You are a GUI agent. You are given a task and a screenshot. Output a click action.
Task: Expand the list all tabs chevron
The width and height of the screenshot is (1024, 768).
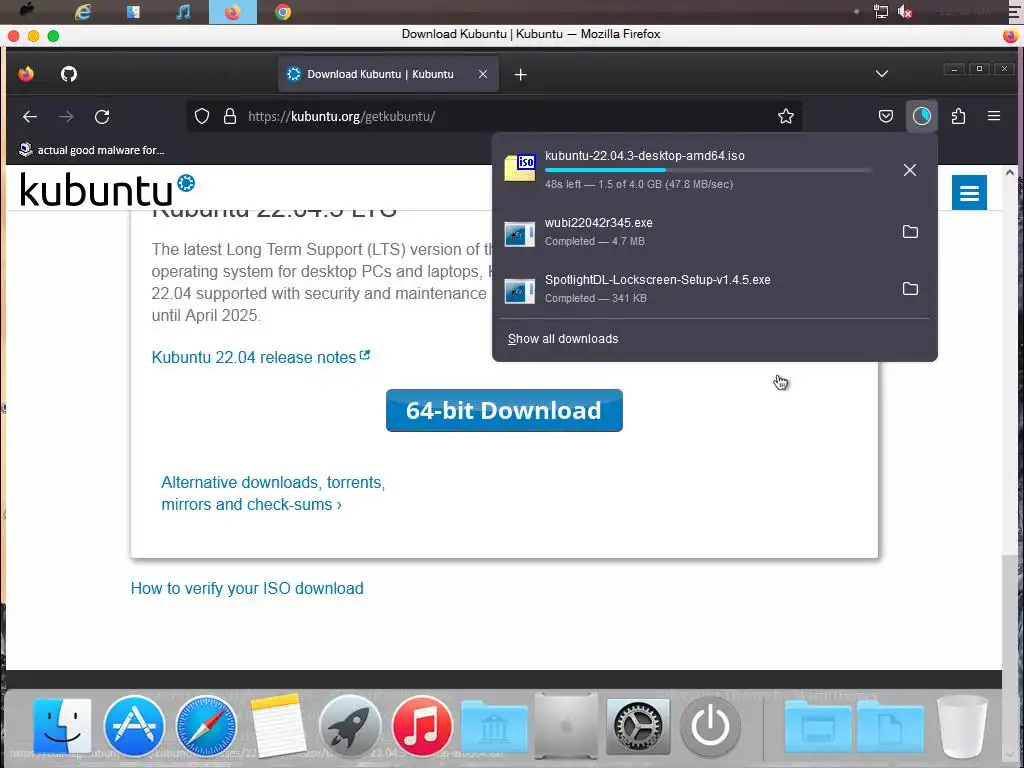[x=882, y=73]
